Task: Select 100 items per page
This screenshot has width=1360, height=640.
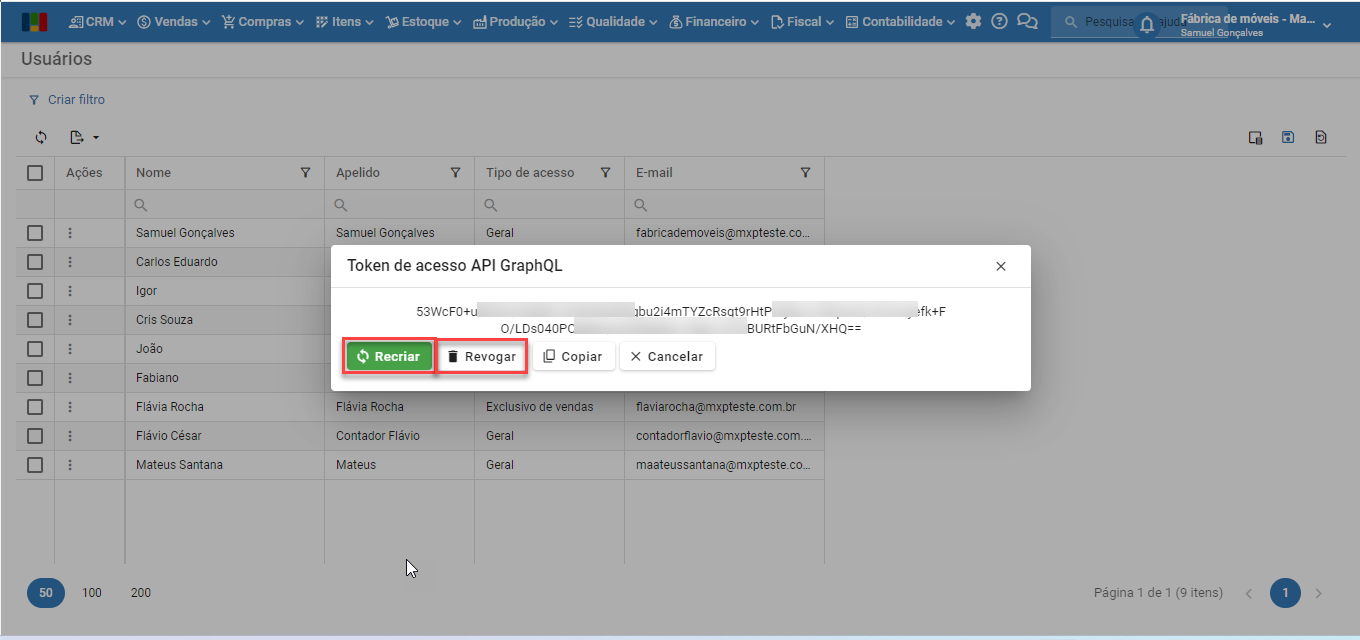Action: [92, 593]
